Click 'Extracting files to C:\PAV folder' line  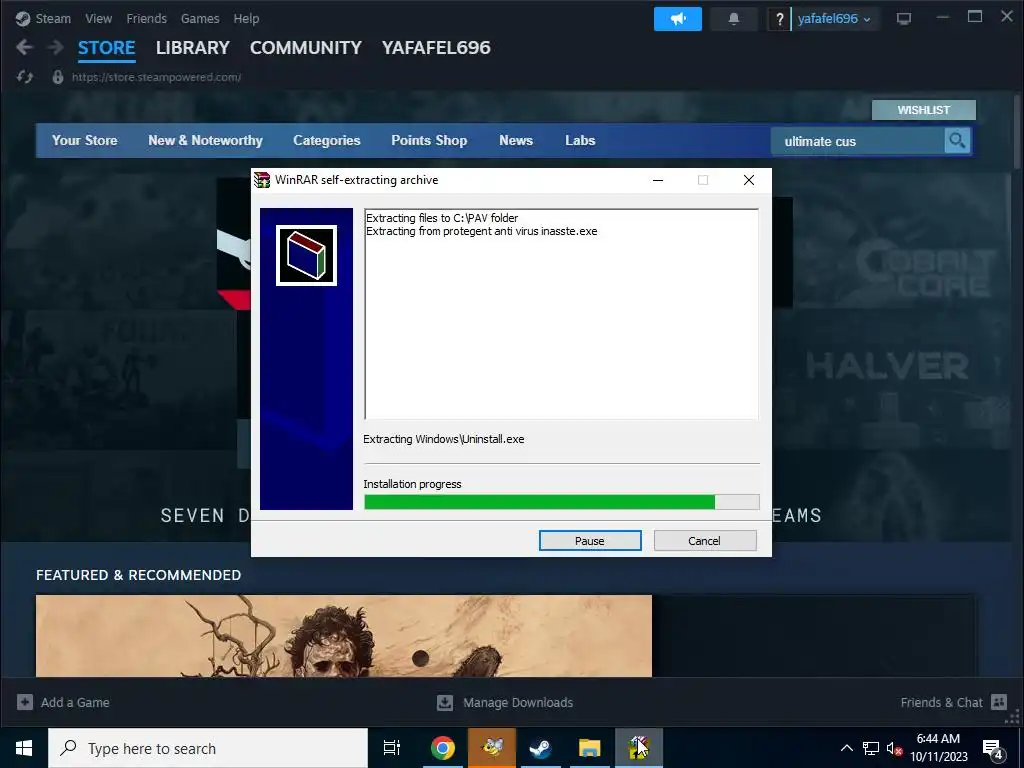(441, 218)
